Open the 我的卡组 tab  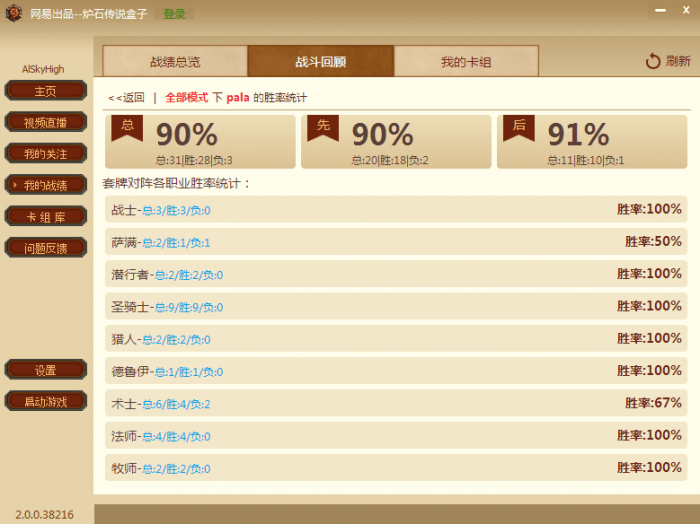pyautogui.click(x=466, y=61)
